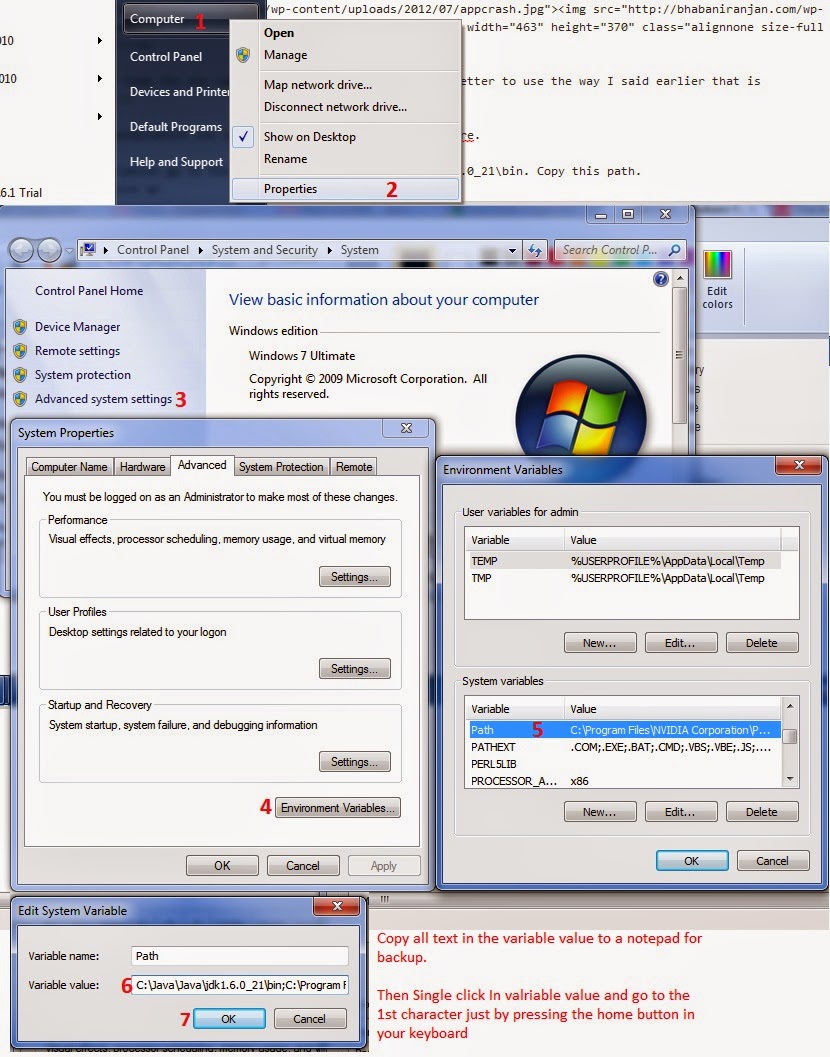Click the Advanced system settings shield icon
830x1057 pixels.
pos(20,399)
